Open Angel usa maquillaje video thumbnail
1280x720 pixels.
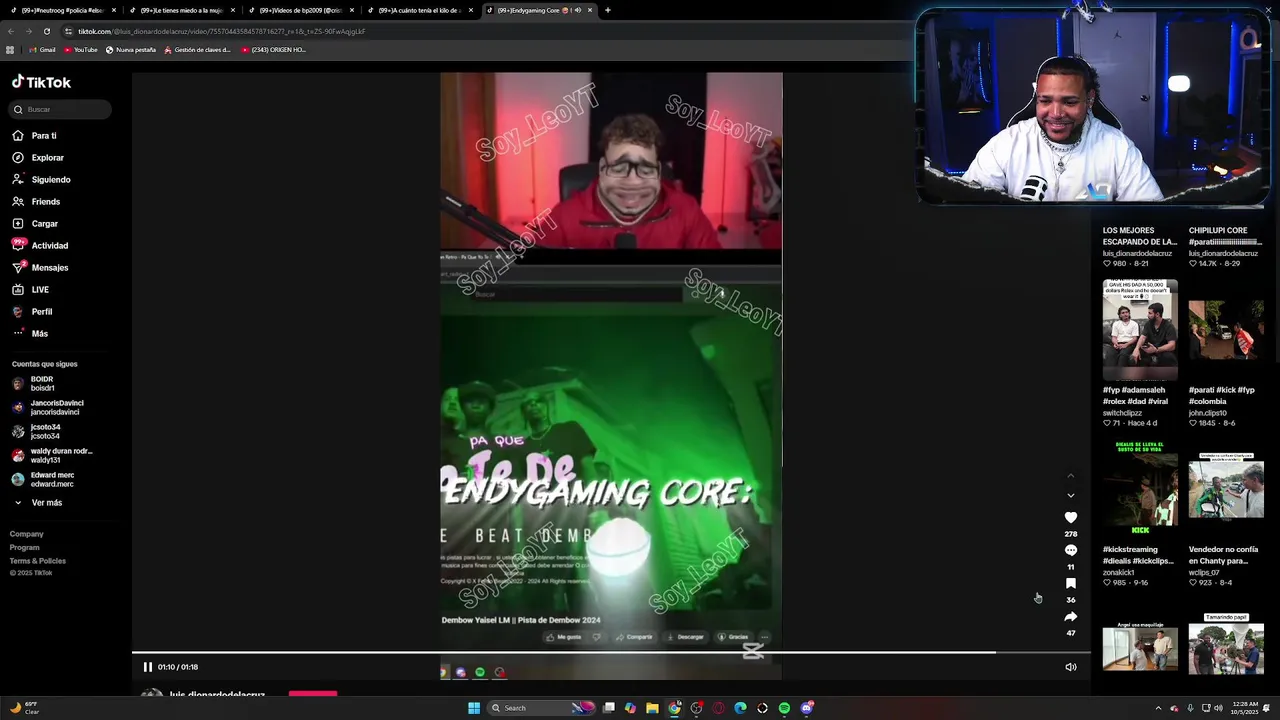point(1140,645)
